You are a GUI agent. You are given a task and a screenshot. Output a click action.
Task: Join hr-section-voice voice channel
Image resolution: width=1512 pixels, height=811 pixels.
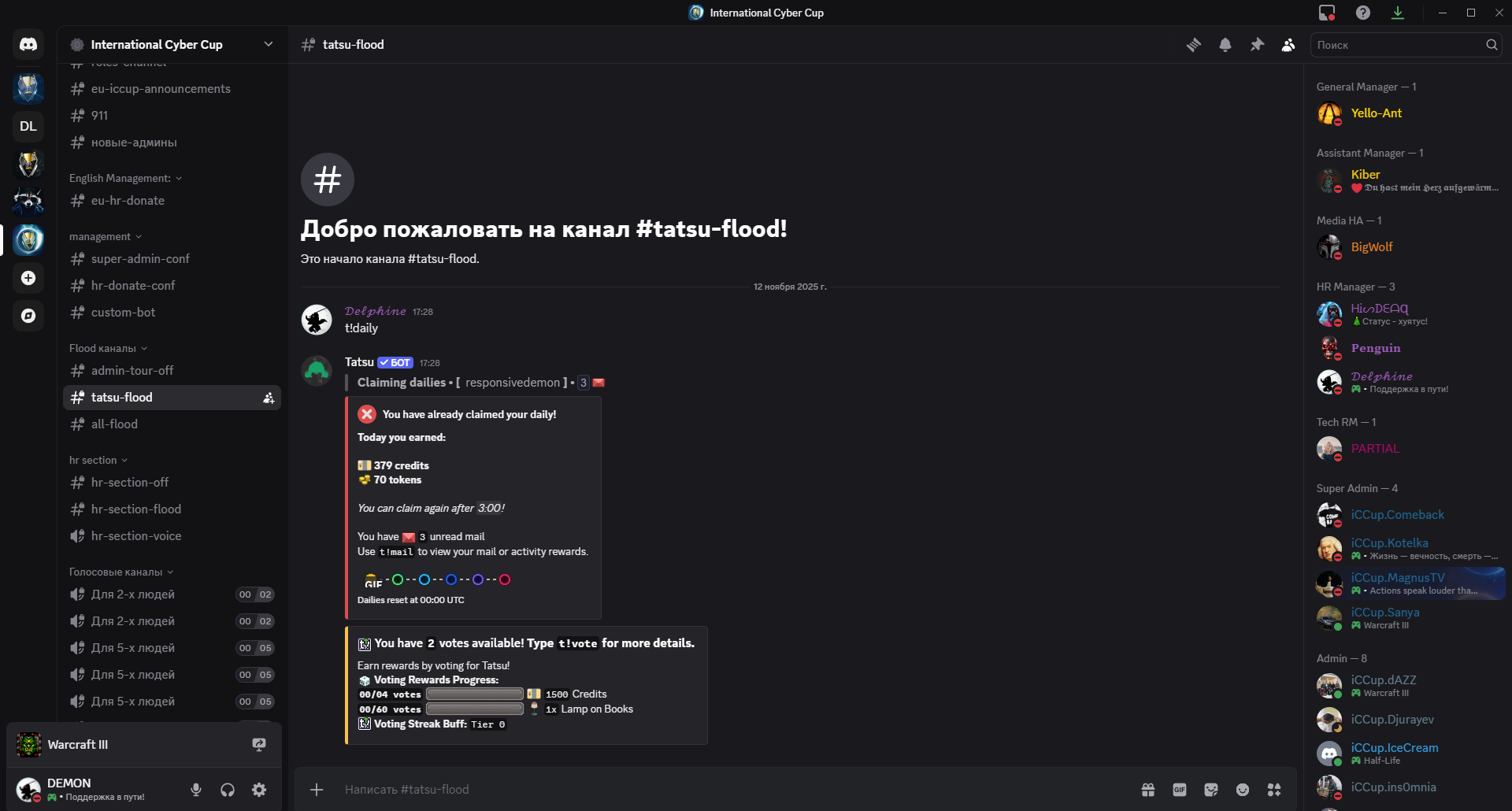[172, 536]
